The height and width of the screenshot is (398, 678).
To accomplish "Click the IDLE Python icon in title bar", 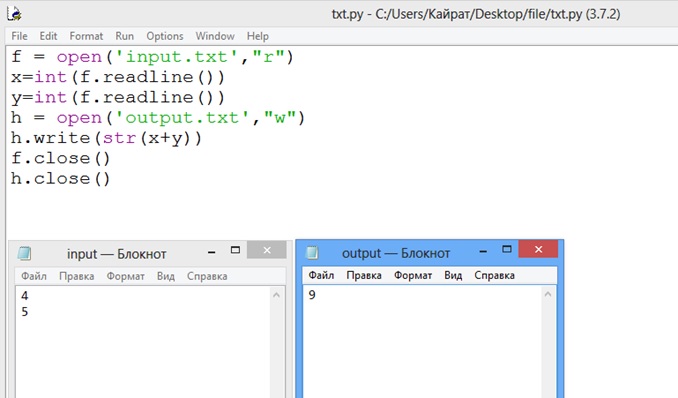I will pos(14,13).
